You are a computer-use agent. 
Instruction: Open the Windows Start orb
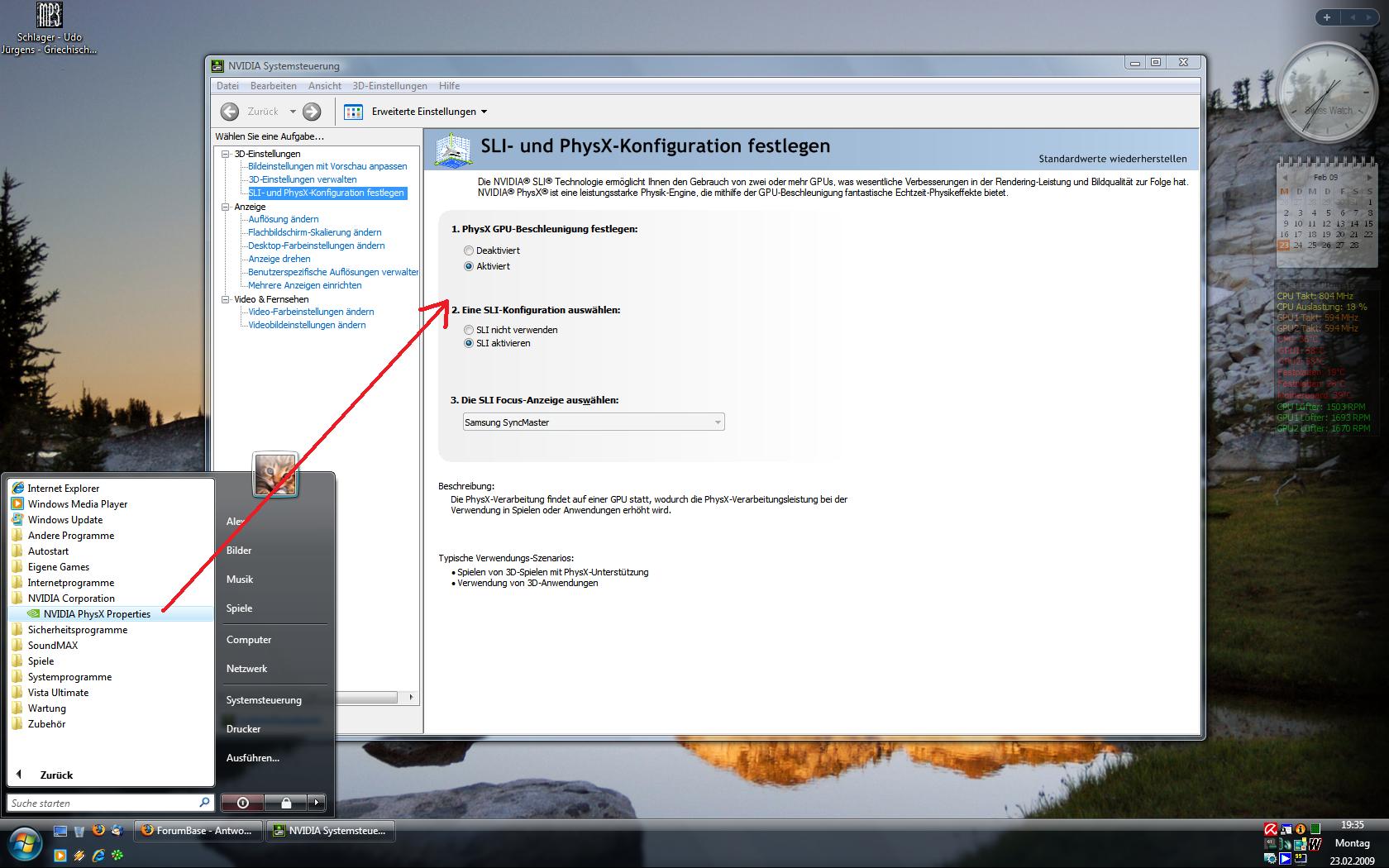coord(25,844)
